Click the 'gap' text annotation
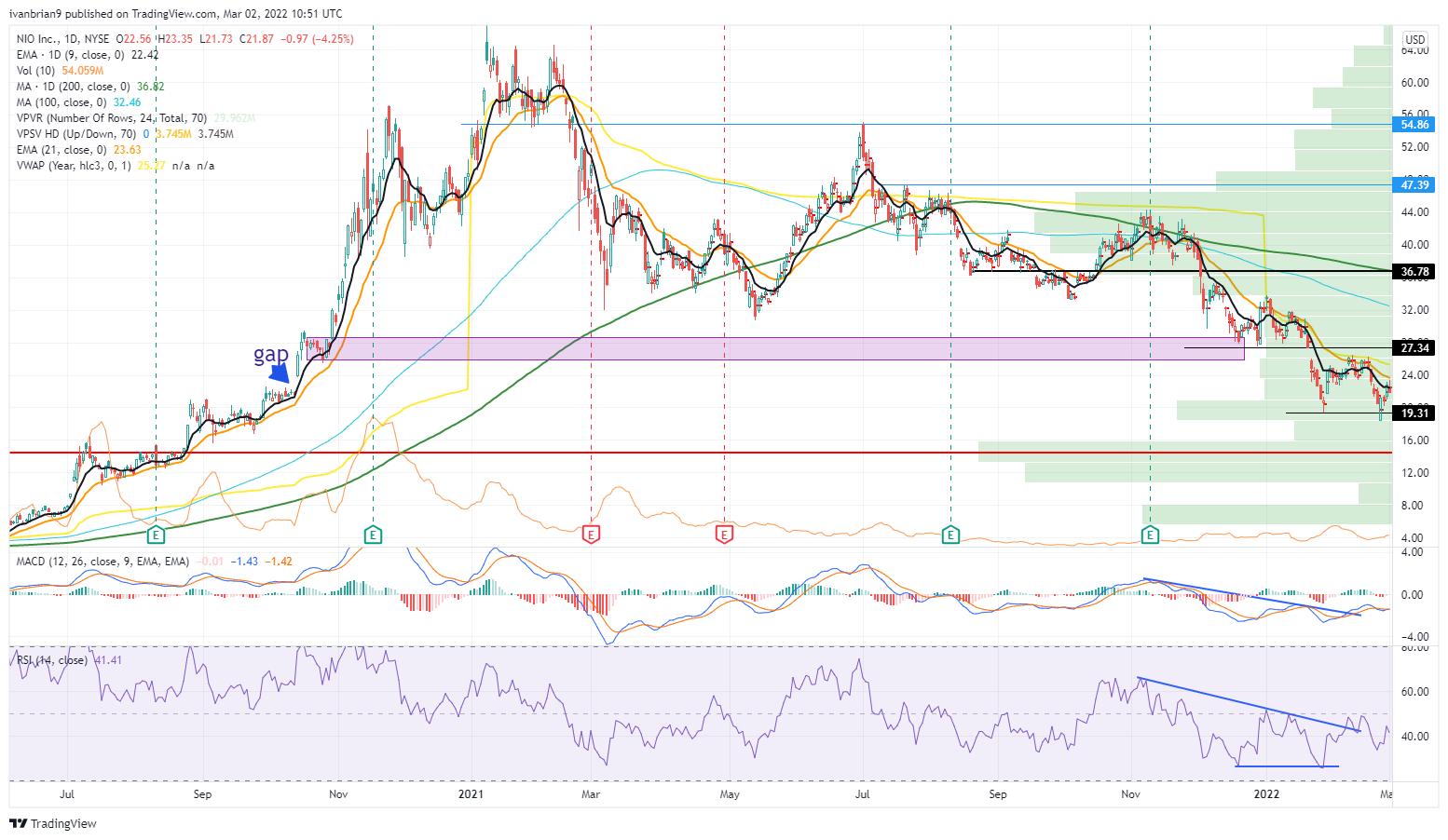 [x=271, y=355]
